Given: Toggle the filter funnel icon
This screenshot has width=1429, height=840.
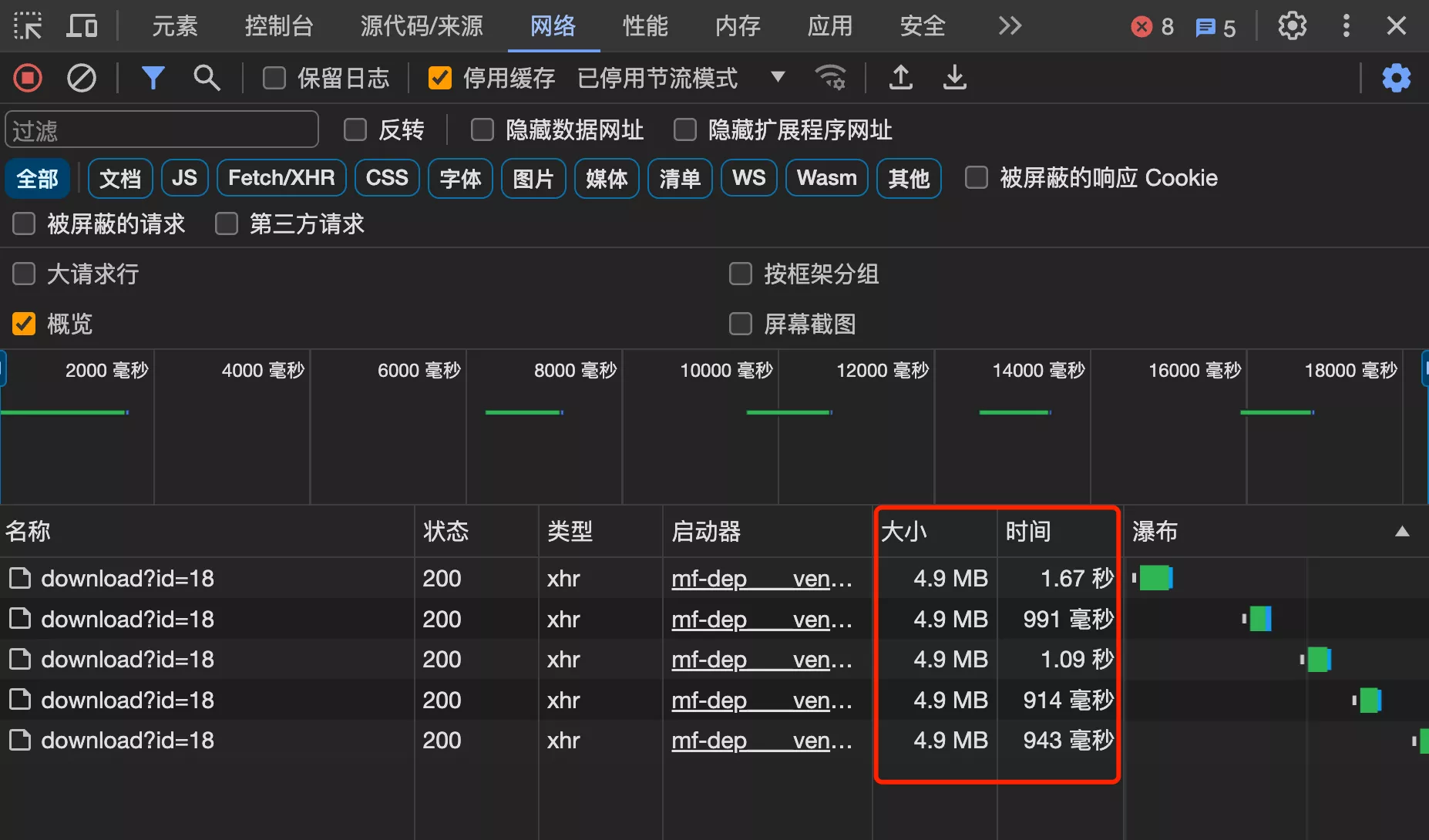Looking at the screenshot, I should click(153, 78).
